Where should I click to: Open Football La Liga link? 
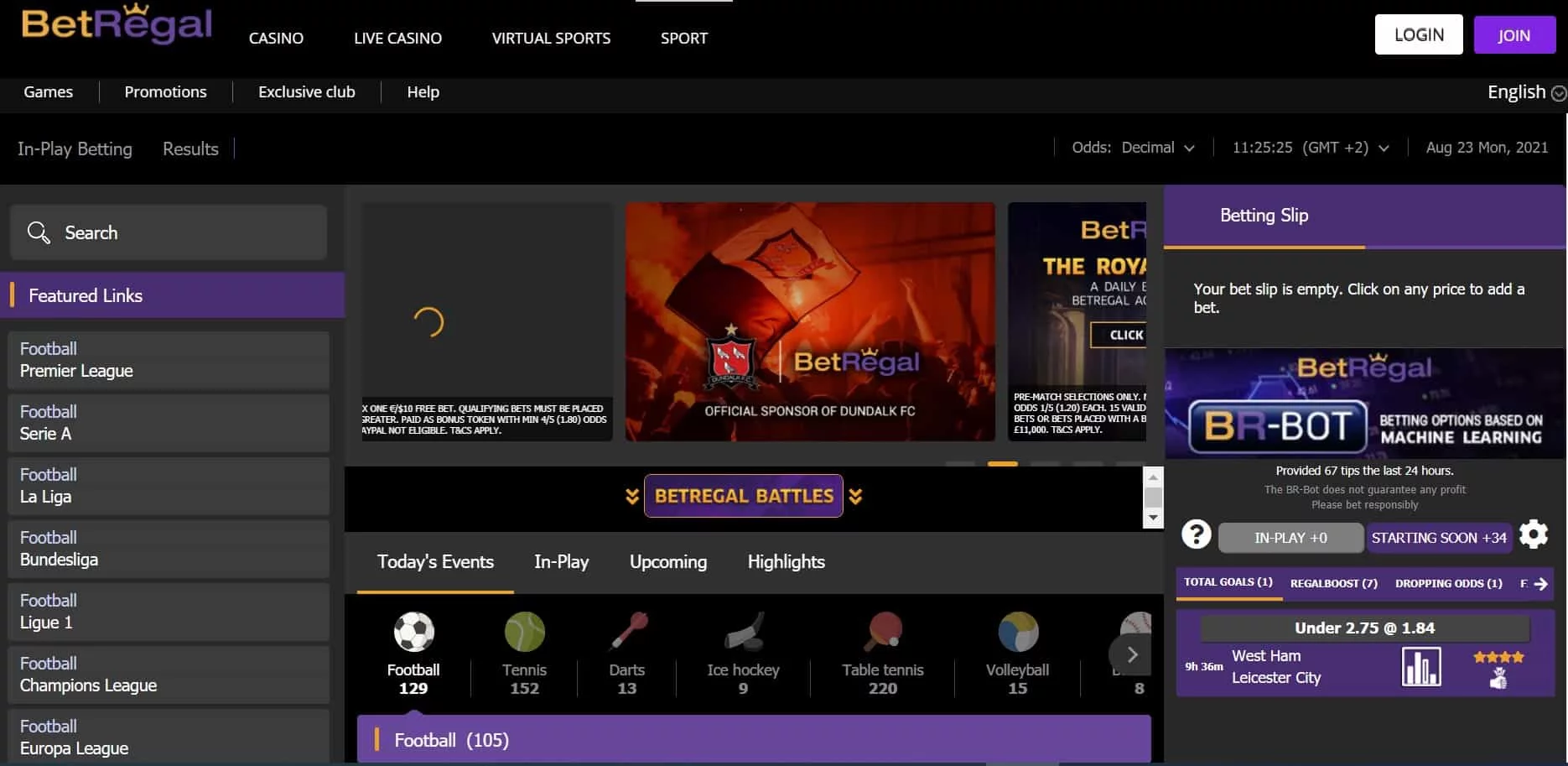[x=169, y=486]
